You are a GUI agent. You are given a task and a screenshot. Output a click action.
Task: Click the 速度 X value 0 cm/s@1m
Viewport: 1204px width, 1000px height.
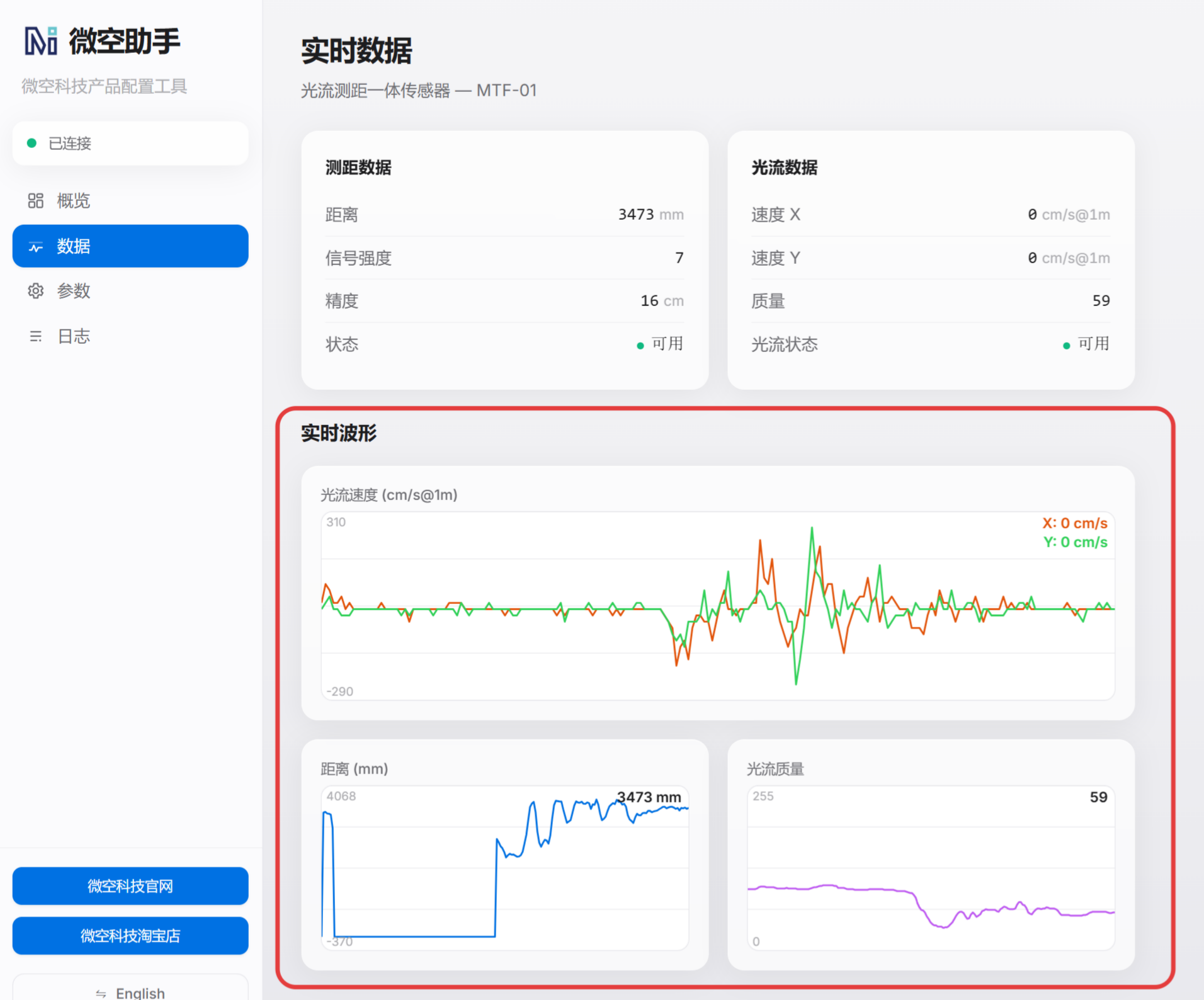[1069, 215]
